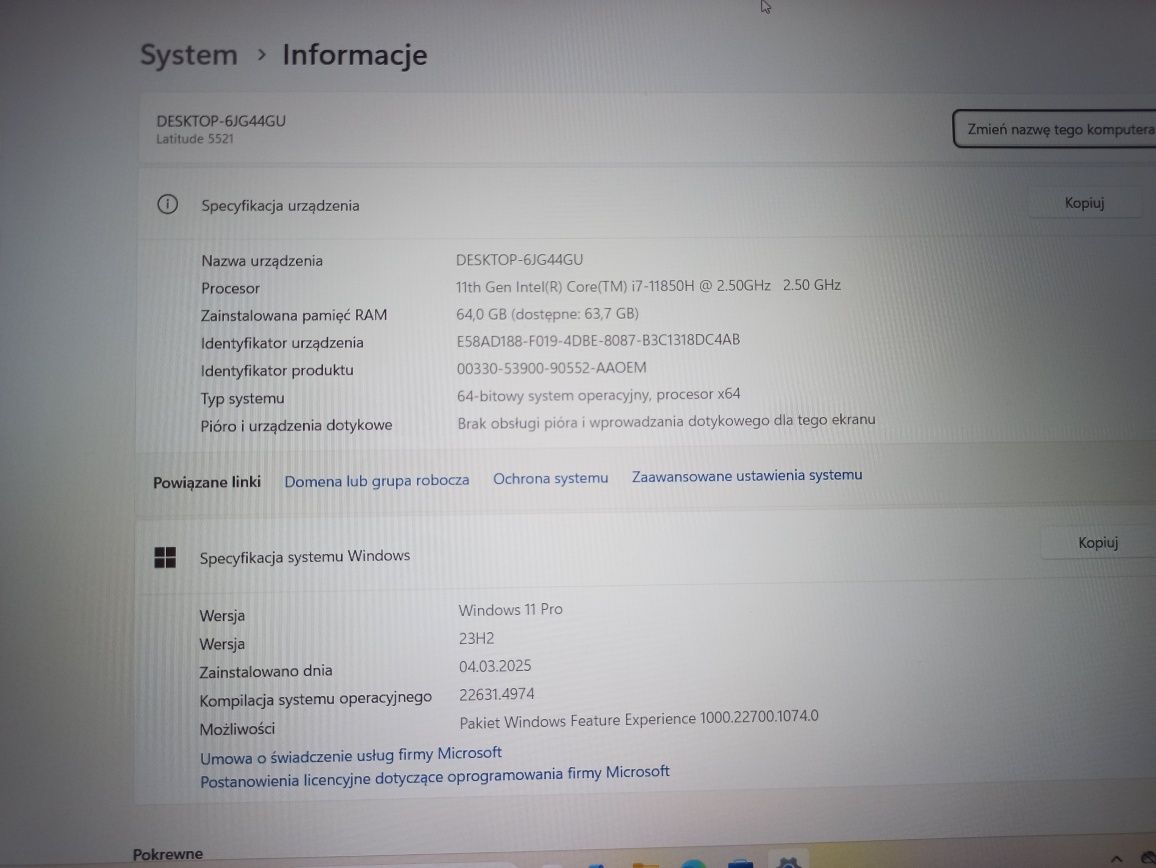Screen dimensions: 1156x868
Task: Copy Windows specs with Kopiuj beside Specyfikacja systemu Windows
Action: coord(1097,543)
